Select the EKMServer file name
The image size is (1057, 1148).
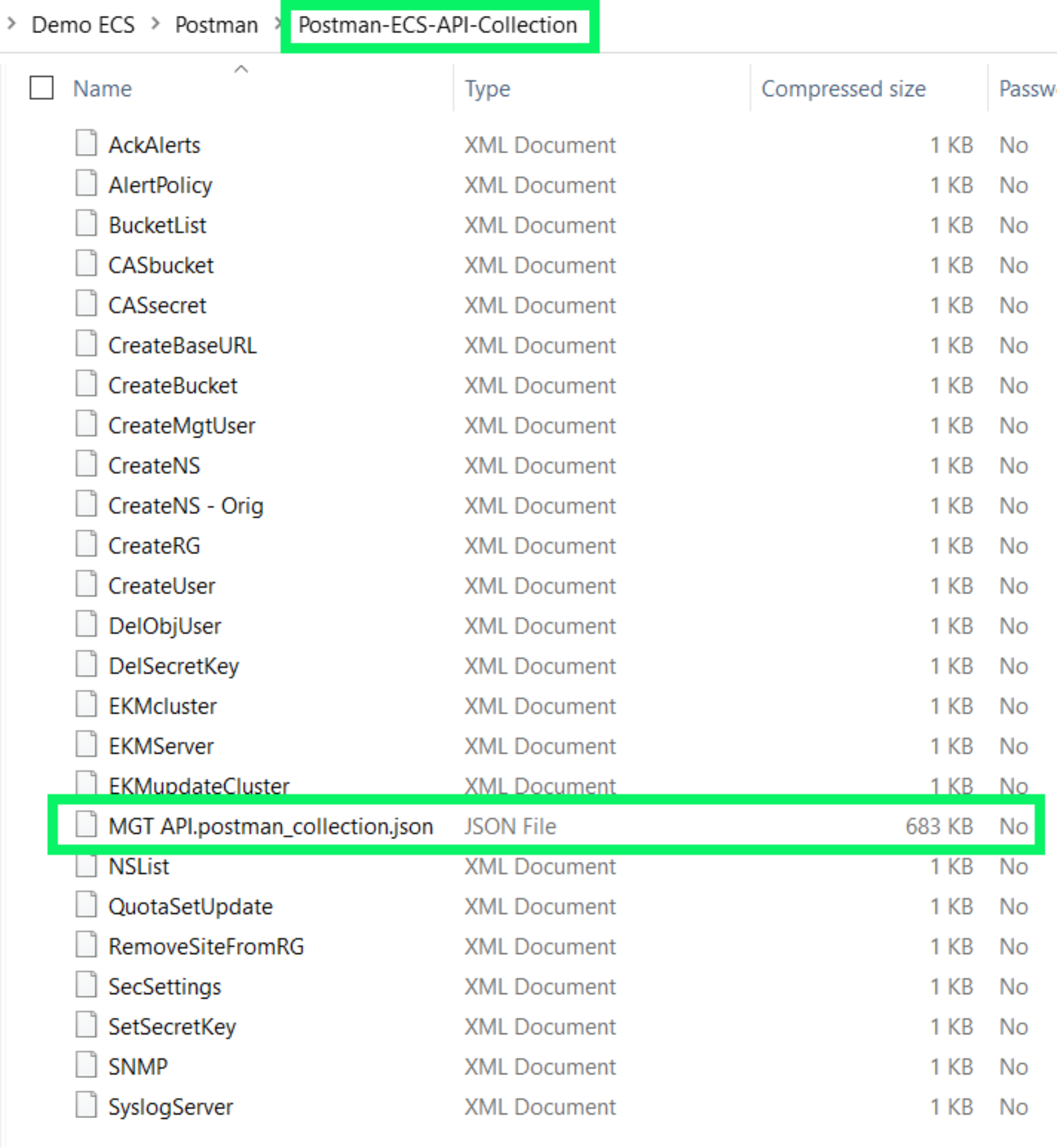coord(161,746)
